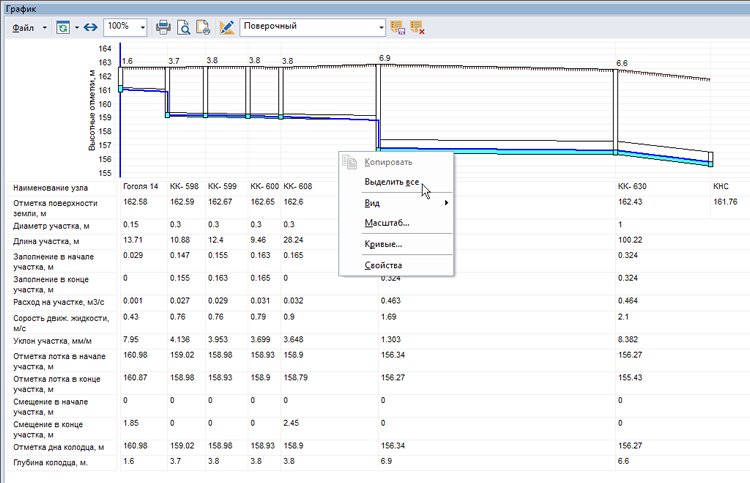This screenshot has height=483, width=750.
Task: Click the refresh graph icon
Action: (x=62, y=27)
